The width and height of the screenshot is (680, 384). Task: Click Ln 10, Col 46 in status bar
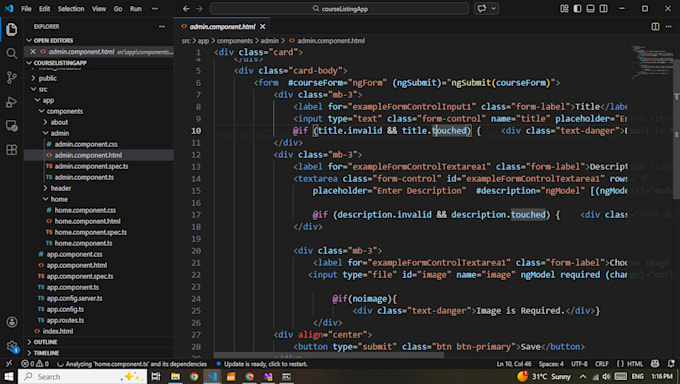pyautogui.click(x=513, y=364)
